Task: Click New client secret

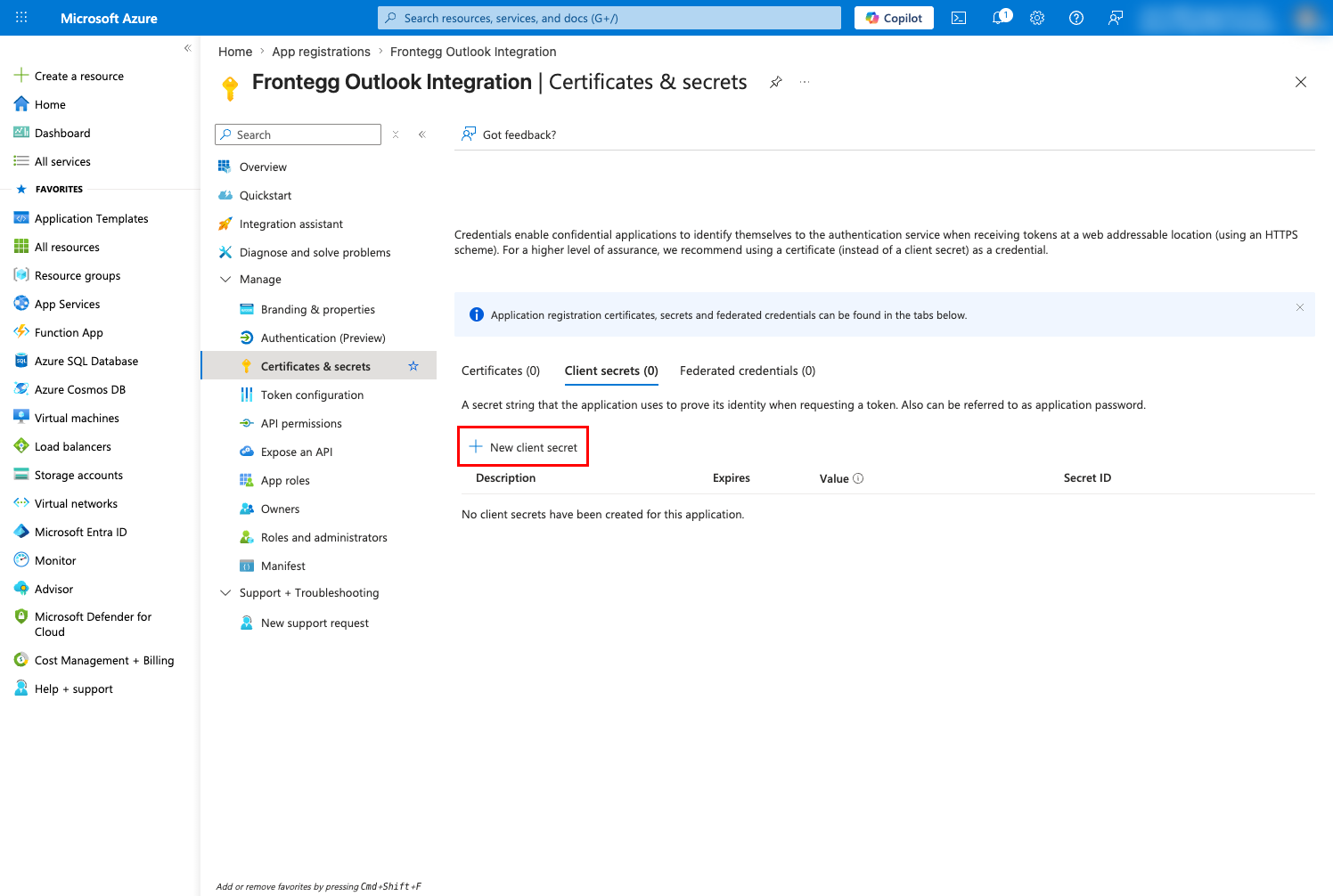Action: pos(523,447)
